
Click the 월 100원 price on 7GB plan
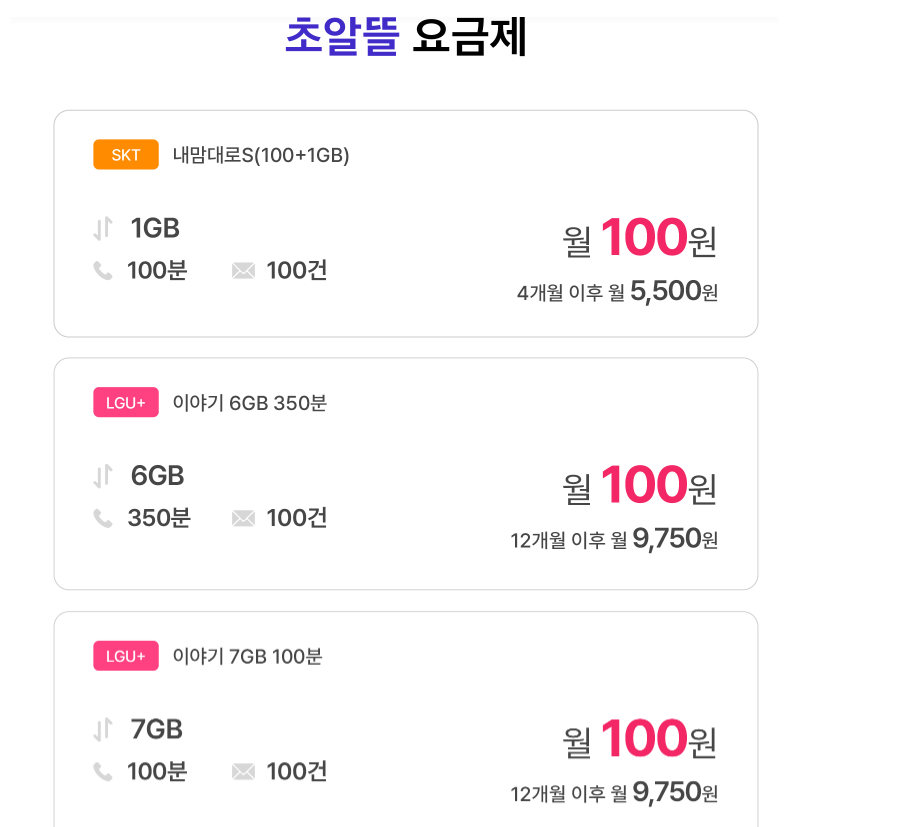pyautogui.click(x=640, y=741)
